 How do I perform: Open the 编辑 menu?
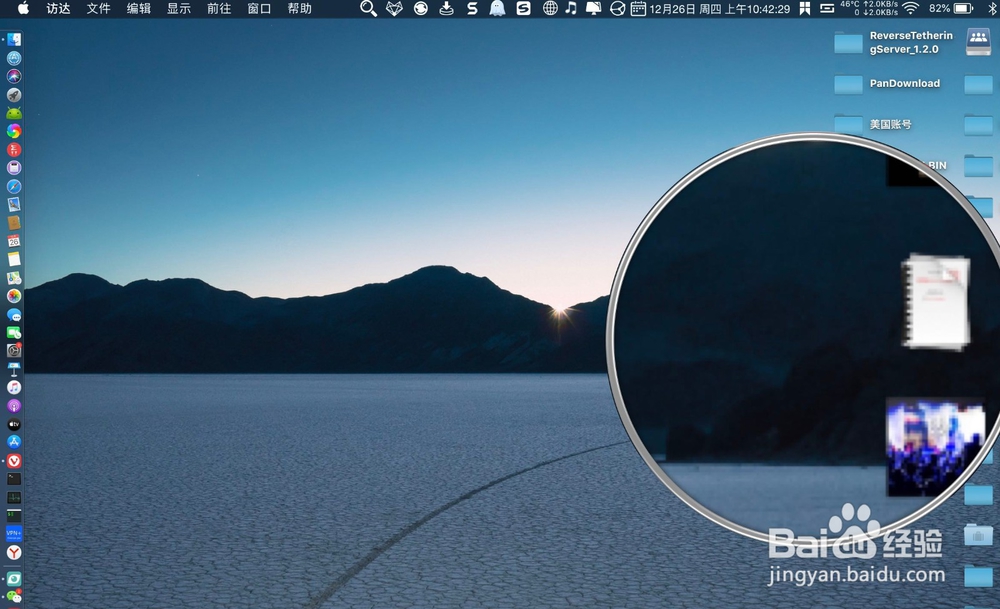[x=139, y=8]
